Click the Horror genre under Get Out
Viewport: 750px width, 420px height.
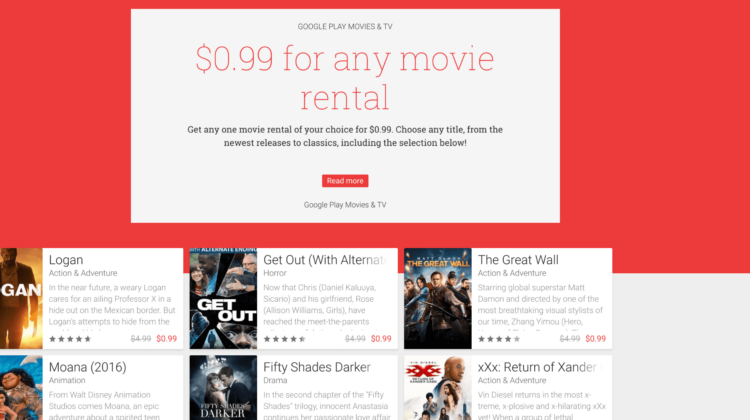(x=275, y=273)
